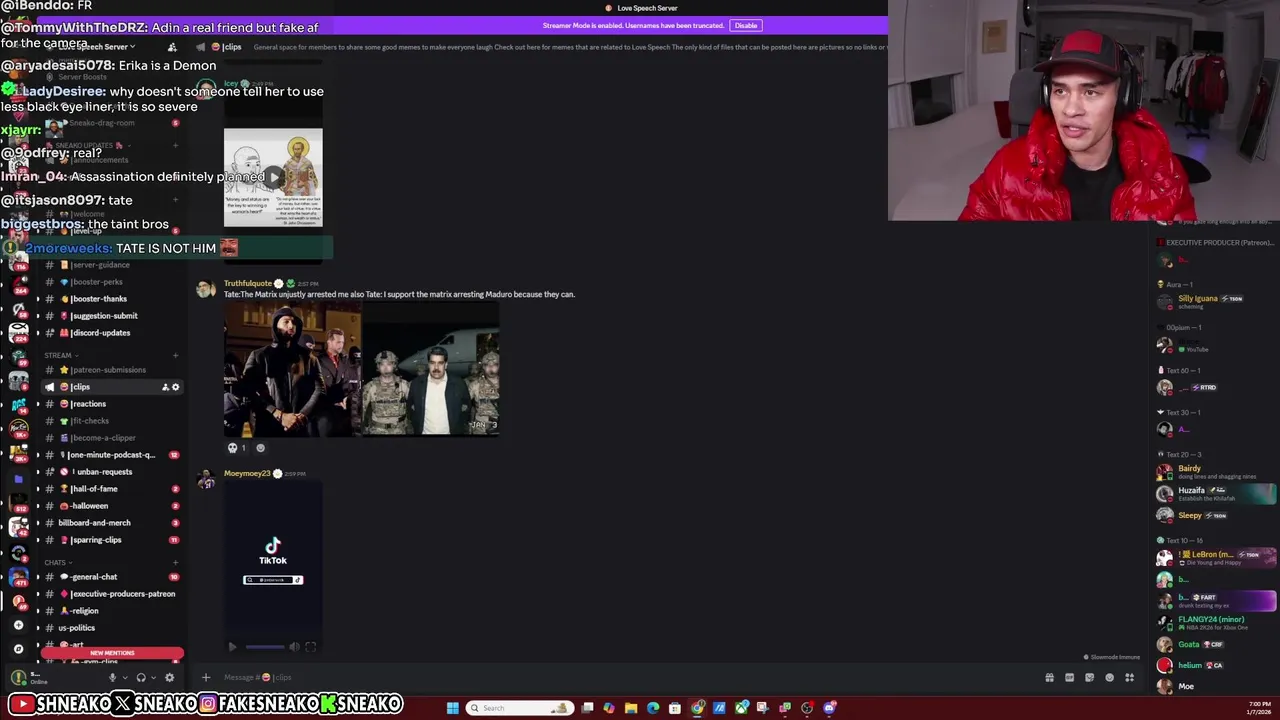The width and height of the screenshot is (1280, 720).
Task: Open the TikTok video in fullscreen
Action: (310, 647)
